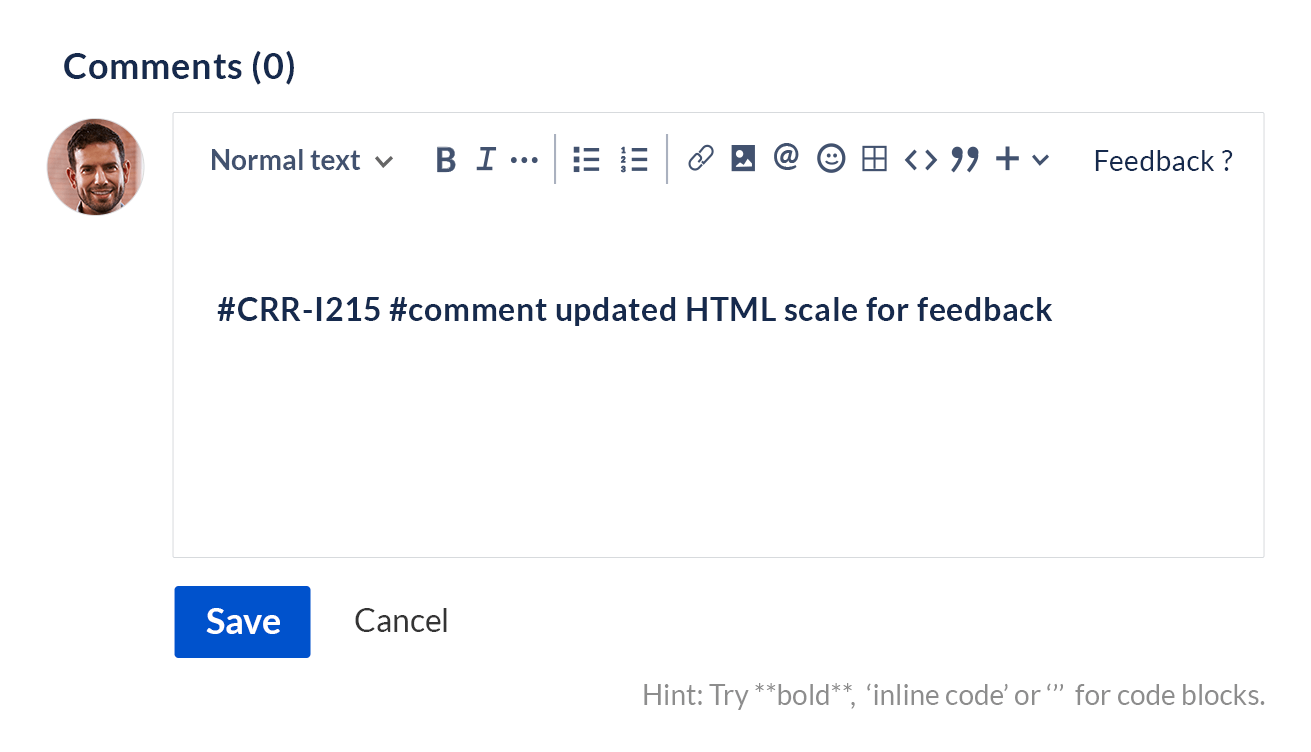Insert an image into the comment
Viewport: 1311px width, 752px height.
(x=743, y=159)
